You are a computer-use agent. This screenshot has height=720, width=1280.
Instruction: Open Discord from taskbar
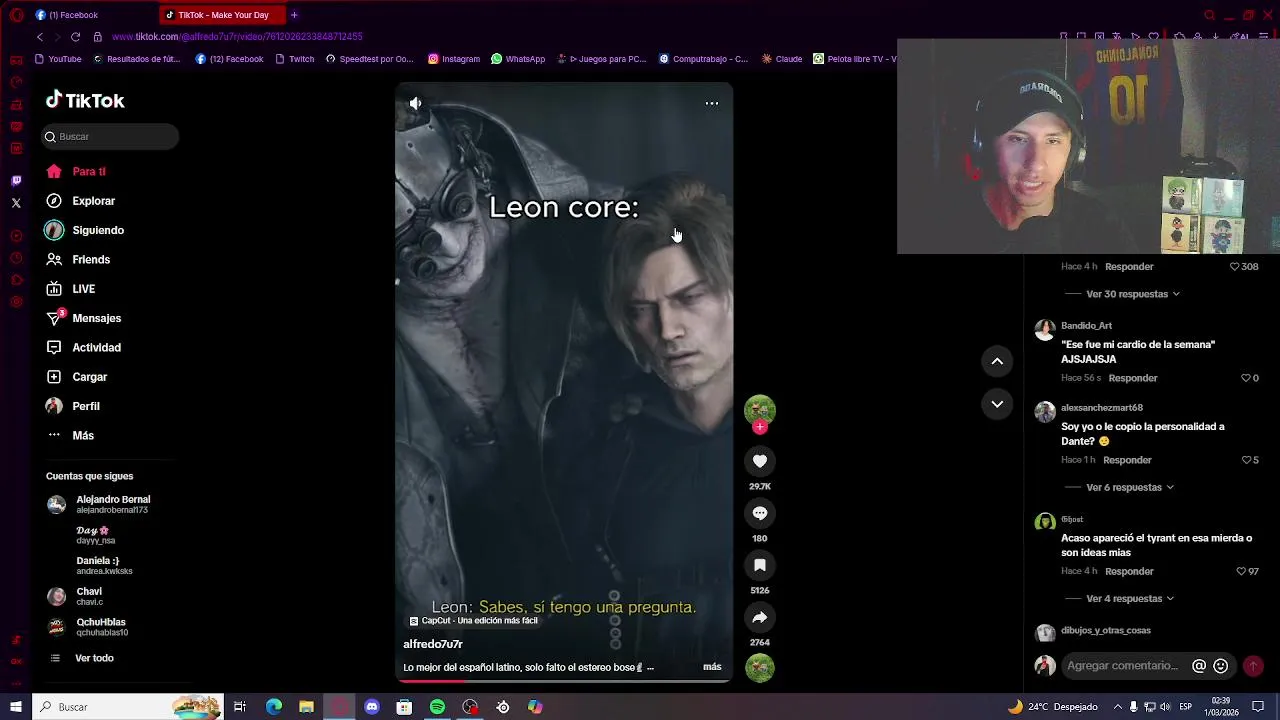click(x=372, y=707)
